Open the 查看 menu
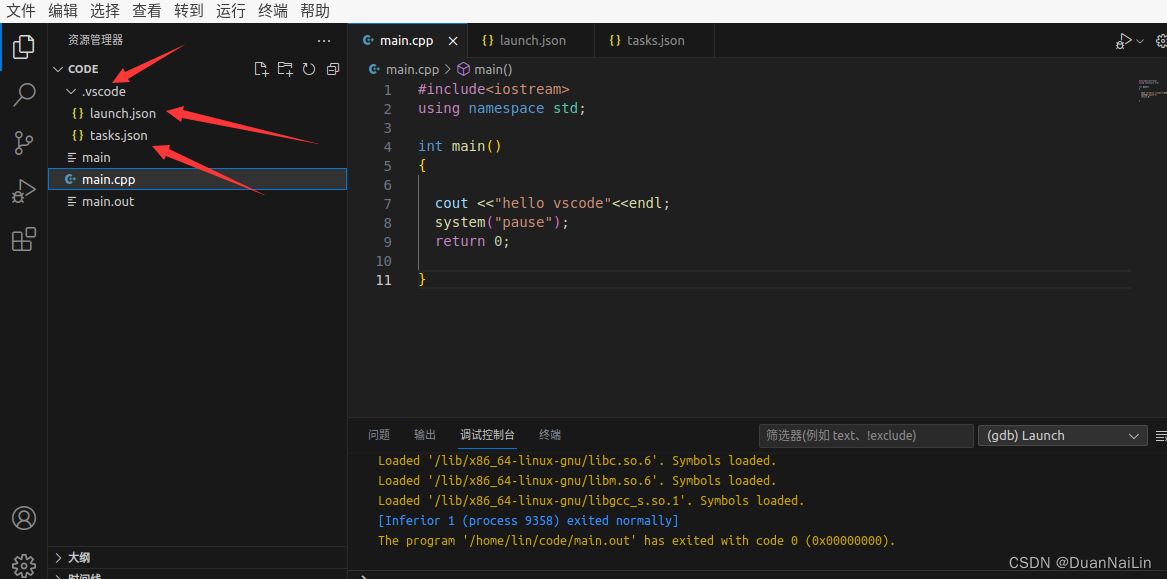1167x579 pixels. coord(147,11)
